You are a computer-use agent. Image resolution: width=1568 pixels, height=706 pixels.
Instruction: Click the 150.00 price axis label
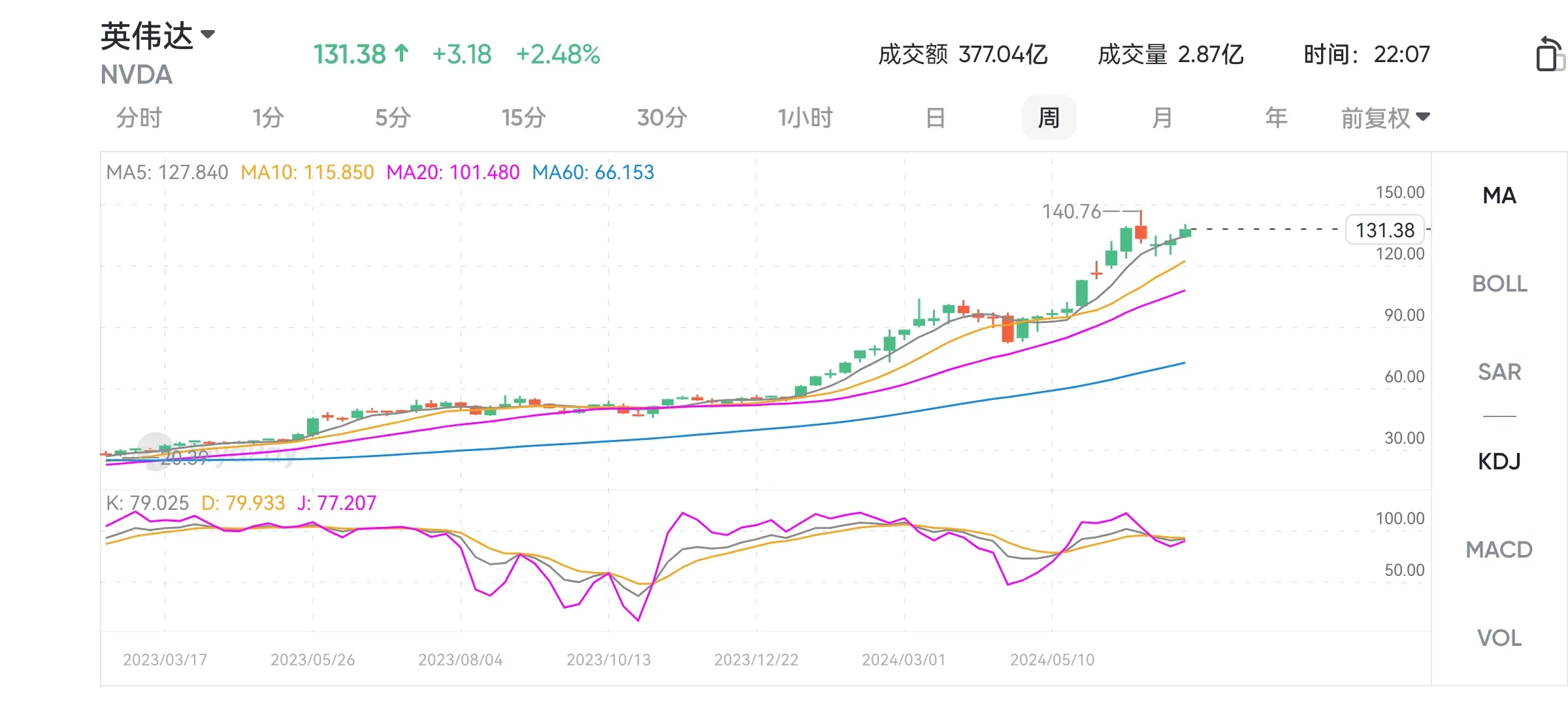(x=1400, y=192)
